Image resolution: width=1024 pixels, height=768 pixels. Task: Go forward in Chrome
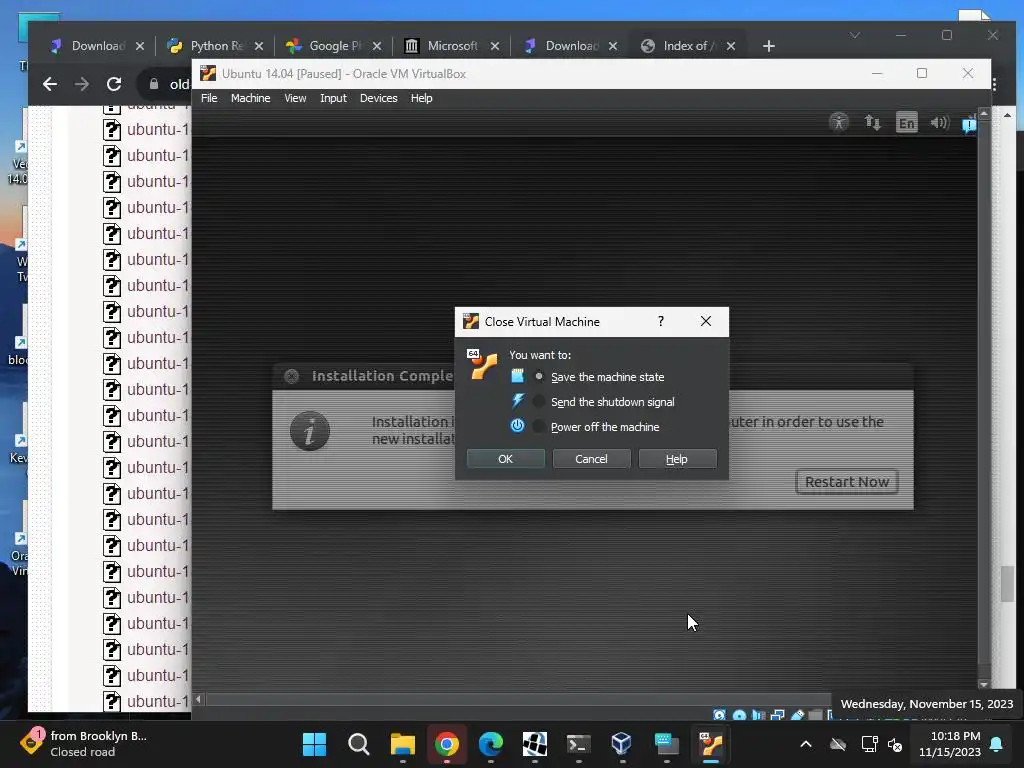pos(82,84)
